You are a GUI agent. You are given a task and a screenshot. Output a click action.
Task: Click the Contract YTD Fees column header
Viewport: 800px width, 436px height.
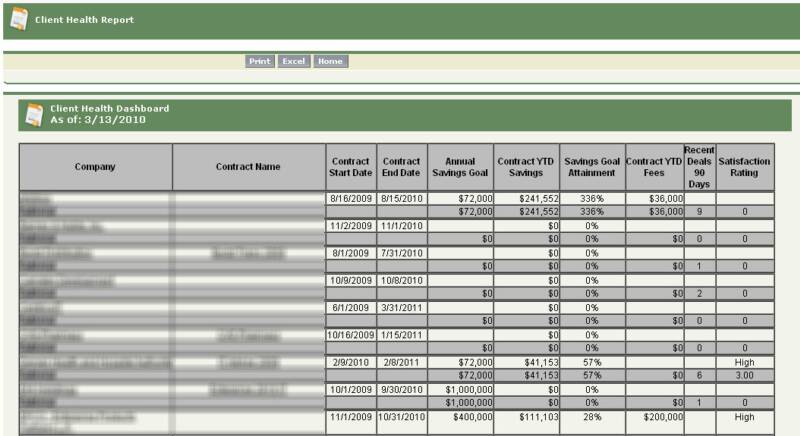654,167
